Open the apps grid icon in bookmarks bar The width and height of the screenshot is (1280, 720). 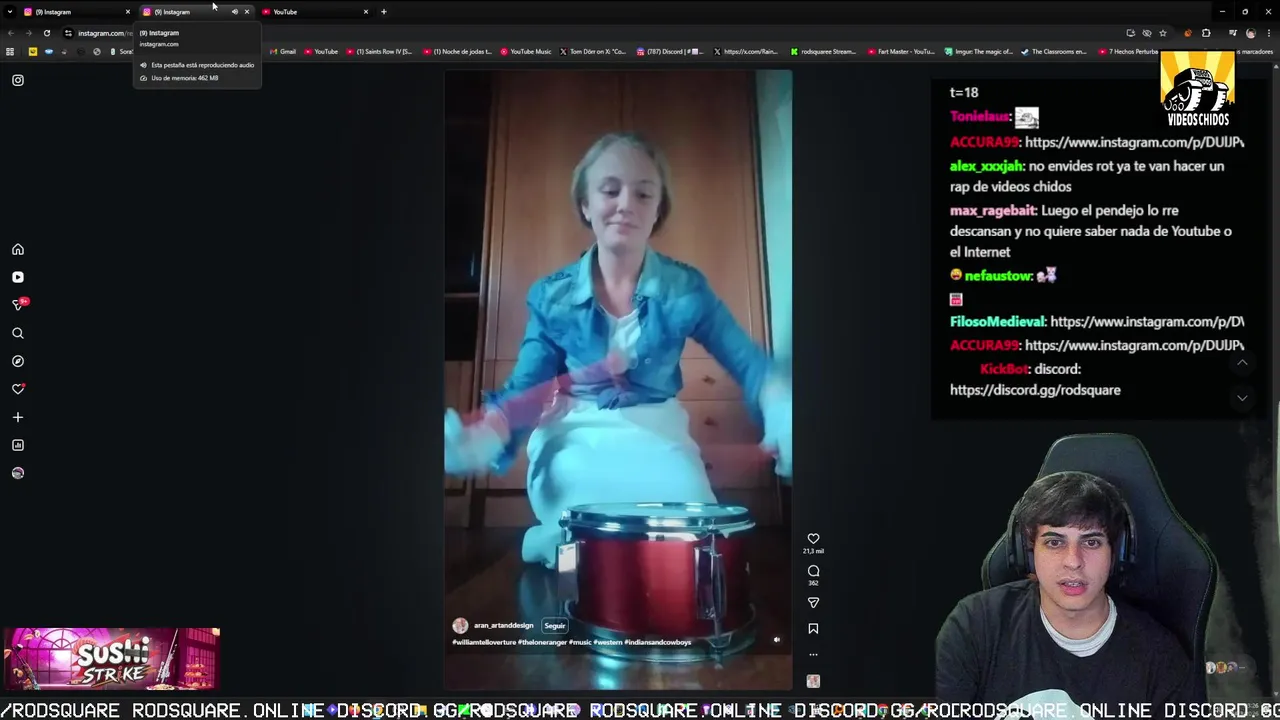click(x=10, y=51)
